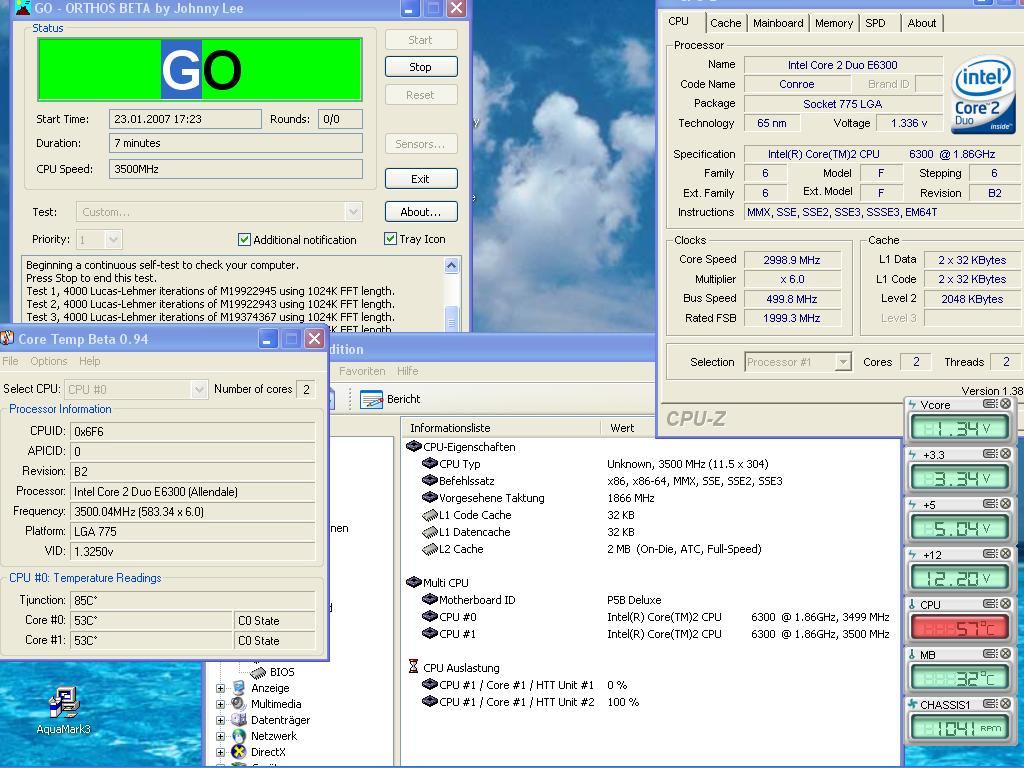The image size is (1024, 768).
Task: Click the Wert column header
Action: (622, 428)
